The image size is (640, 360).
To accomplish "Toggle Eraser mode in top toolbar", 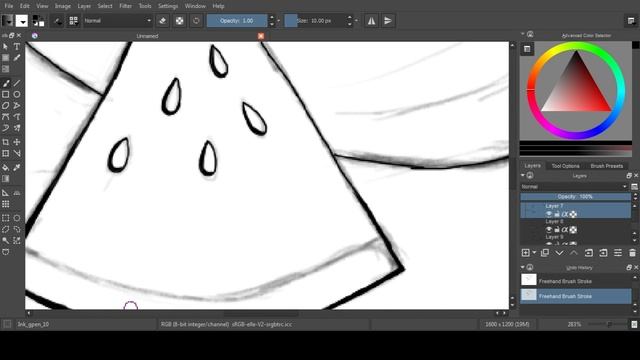I will pos(162,21).
